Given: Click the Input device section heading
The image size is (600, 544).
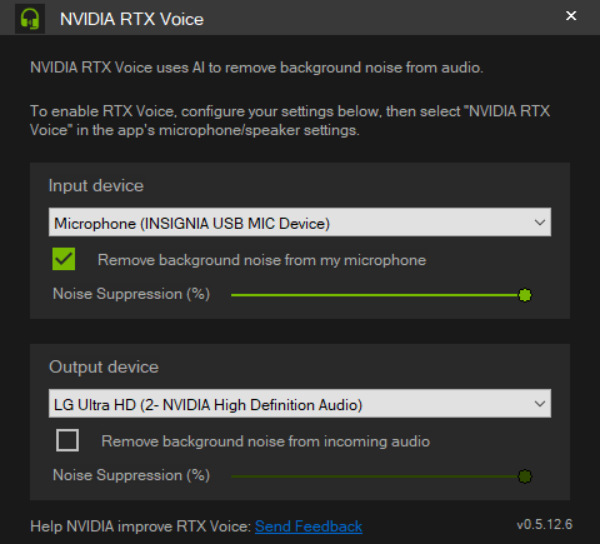Looking at the screenshot, I should point(96,186).
